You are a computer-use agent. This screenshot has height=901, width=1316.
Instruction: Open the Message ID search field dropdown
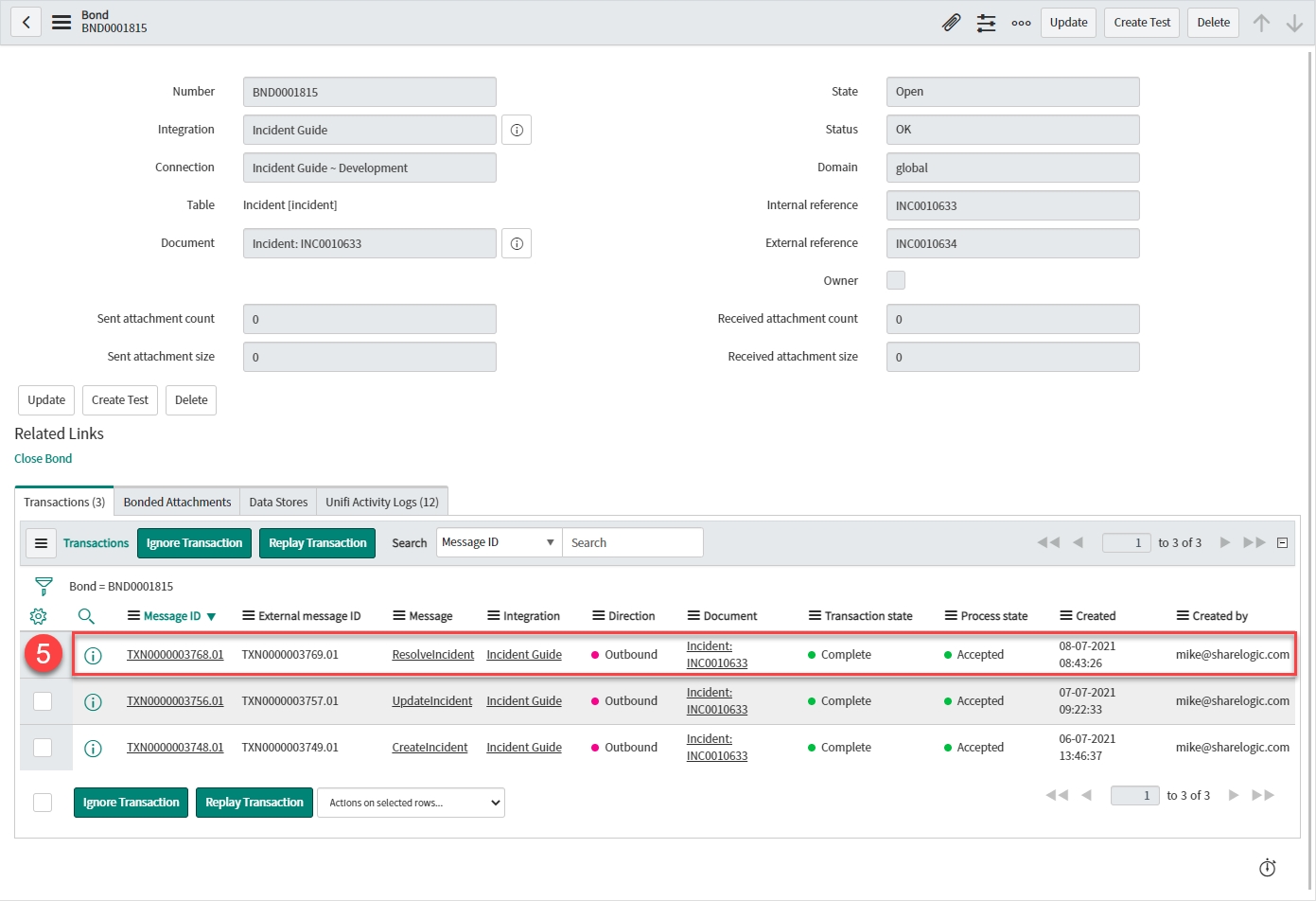click(x=499, y=542)
